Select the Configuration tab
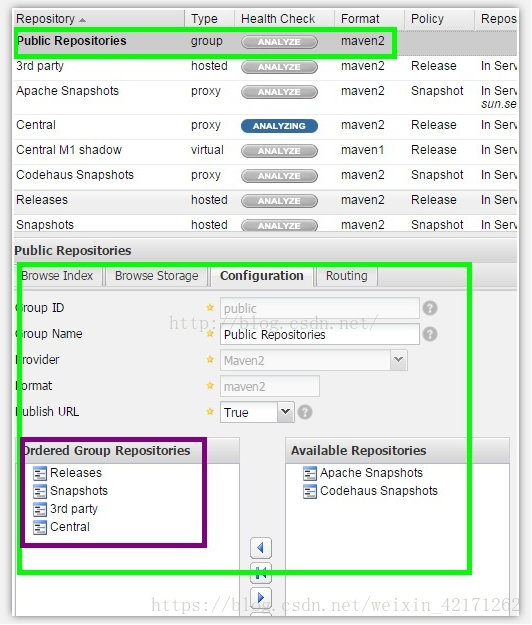The width and height of the screenshot is (532, 625). (261, 276)
